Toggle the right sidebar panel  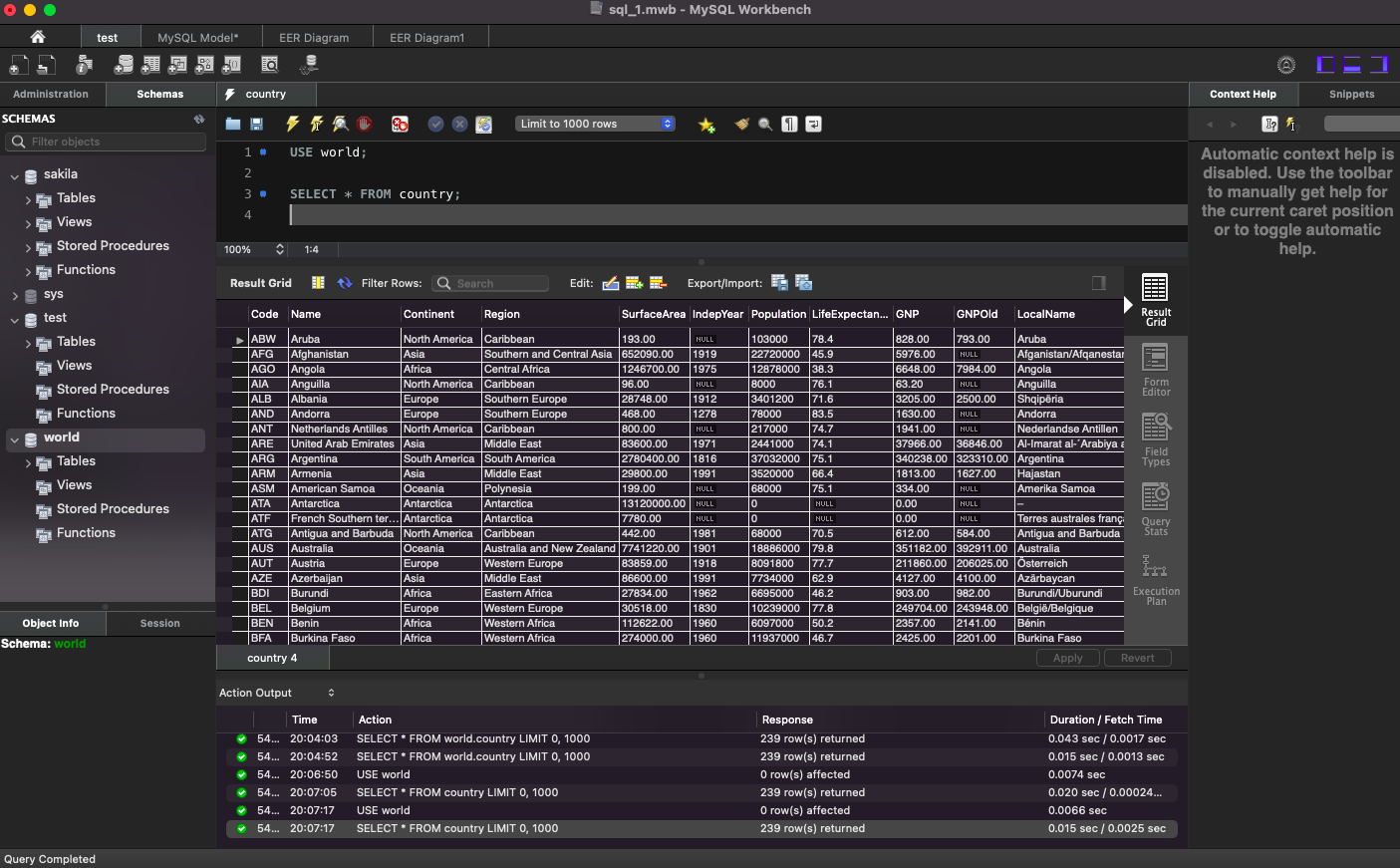tap(1379, 65)
